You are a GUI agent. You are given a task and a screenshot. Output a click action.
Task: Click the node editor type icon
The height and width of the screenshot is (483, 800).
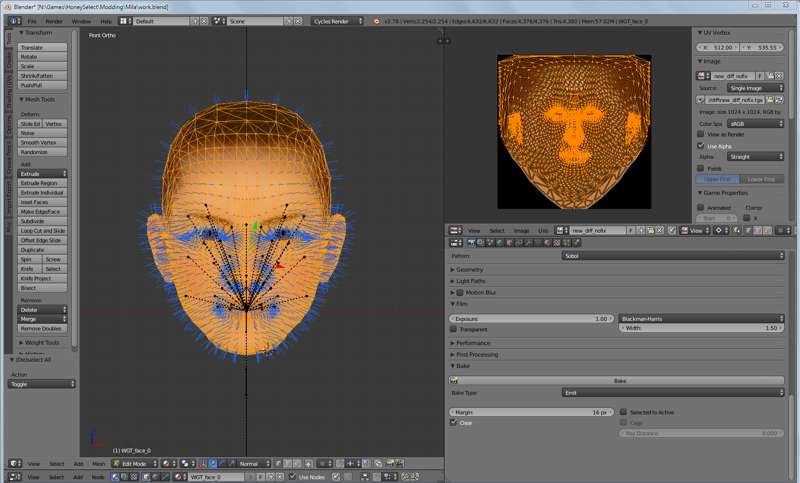(x=14, y=477)
